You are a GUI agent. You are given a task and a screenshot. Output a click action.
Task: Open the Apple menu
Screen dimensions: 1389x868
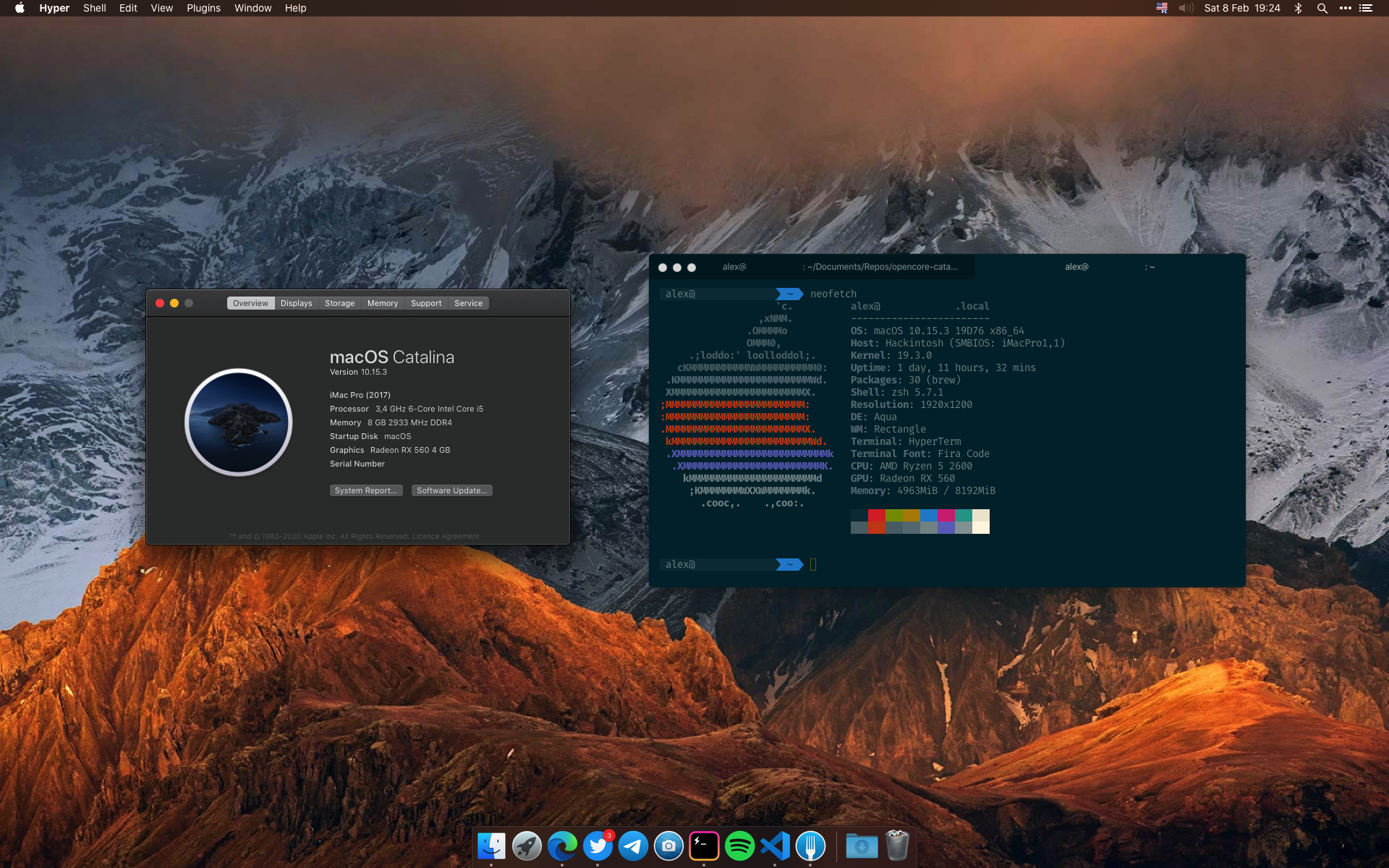coord(20,8)
